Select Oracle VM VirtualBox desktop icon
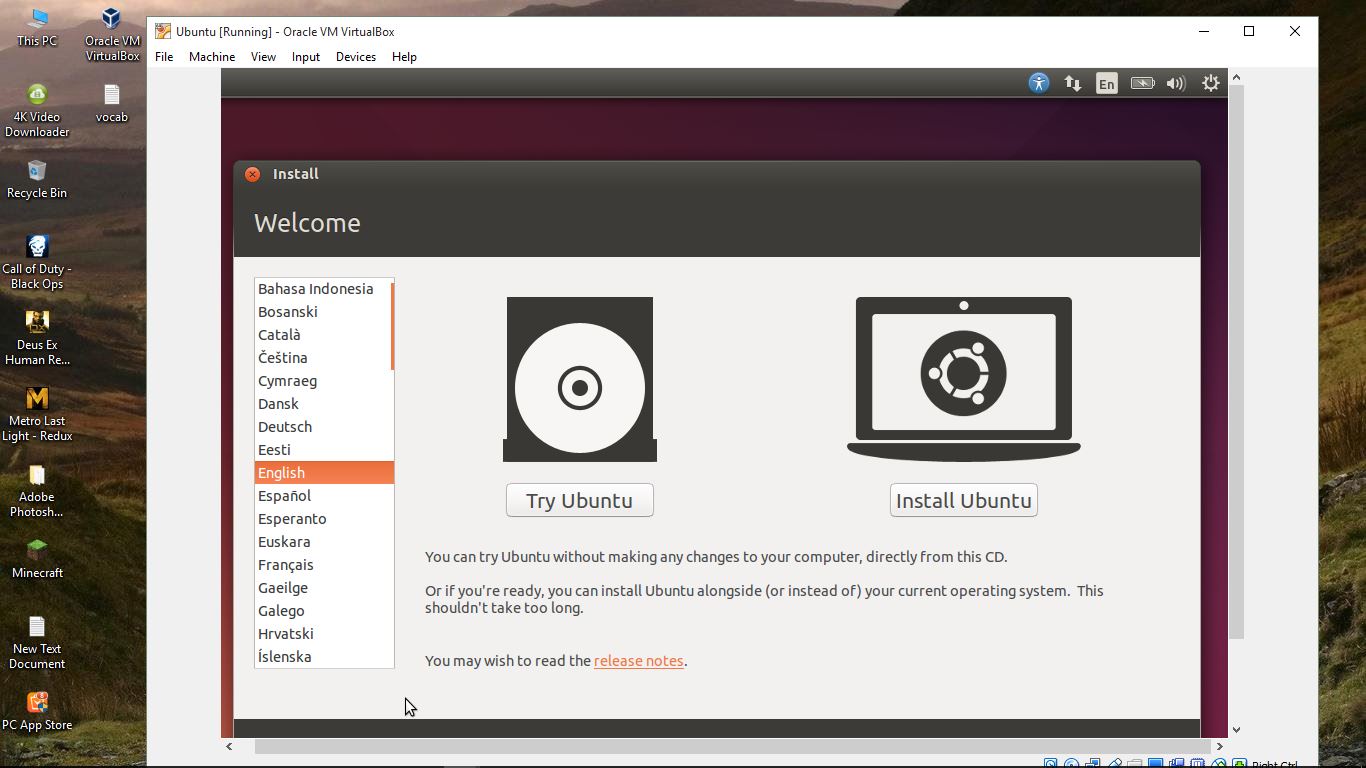 point(112,34)
